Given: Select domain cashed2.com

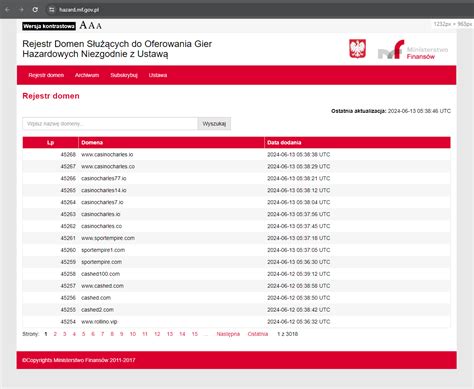Looking at the screenshot, I should tap(97, 310).
